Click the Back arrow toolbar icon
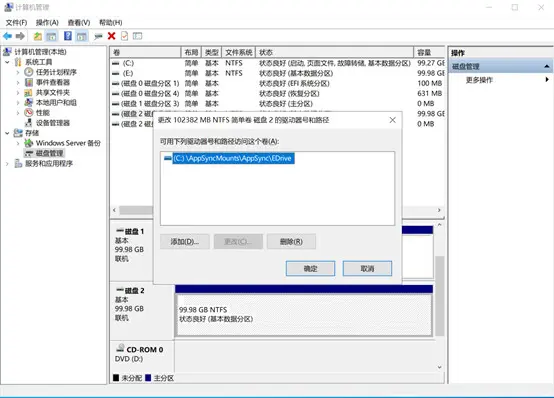 point(7,36)
